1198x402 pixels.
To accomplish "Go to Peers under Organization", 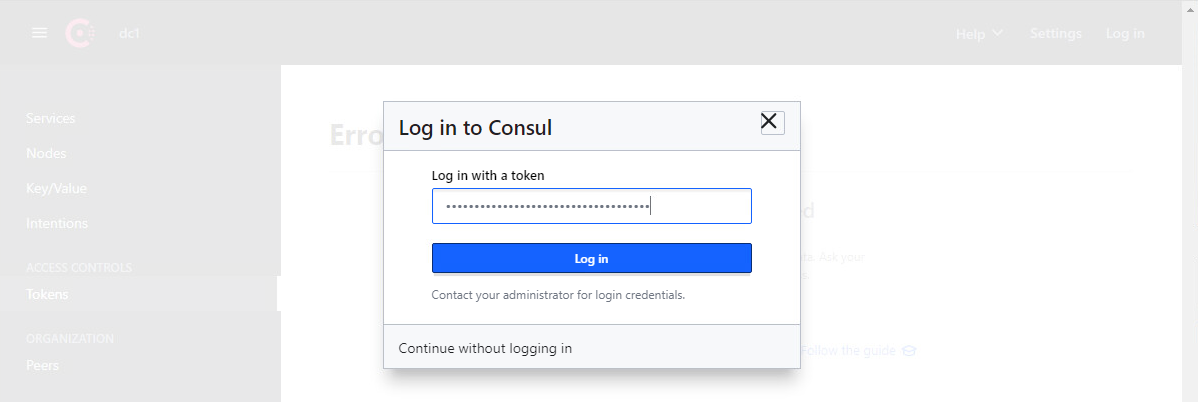I will tap(42, 365).
